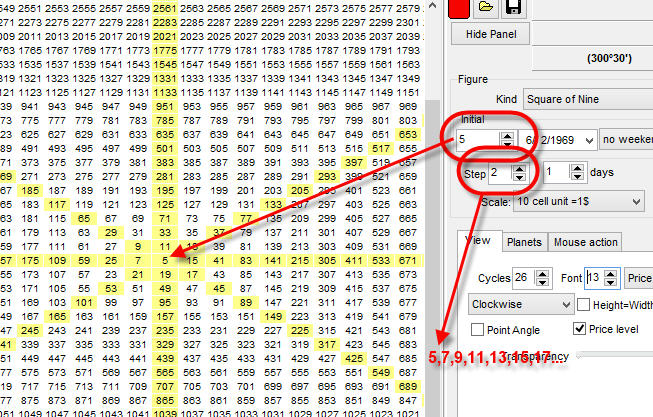Click highlighted cell 293 in the grid
Viewport: 653px width, 417px height.
(327, 177)
